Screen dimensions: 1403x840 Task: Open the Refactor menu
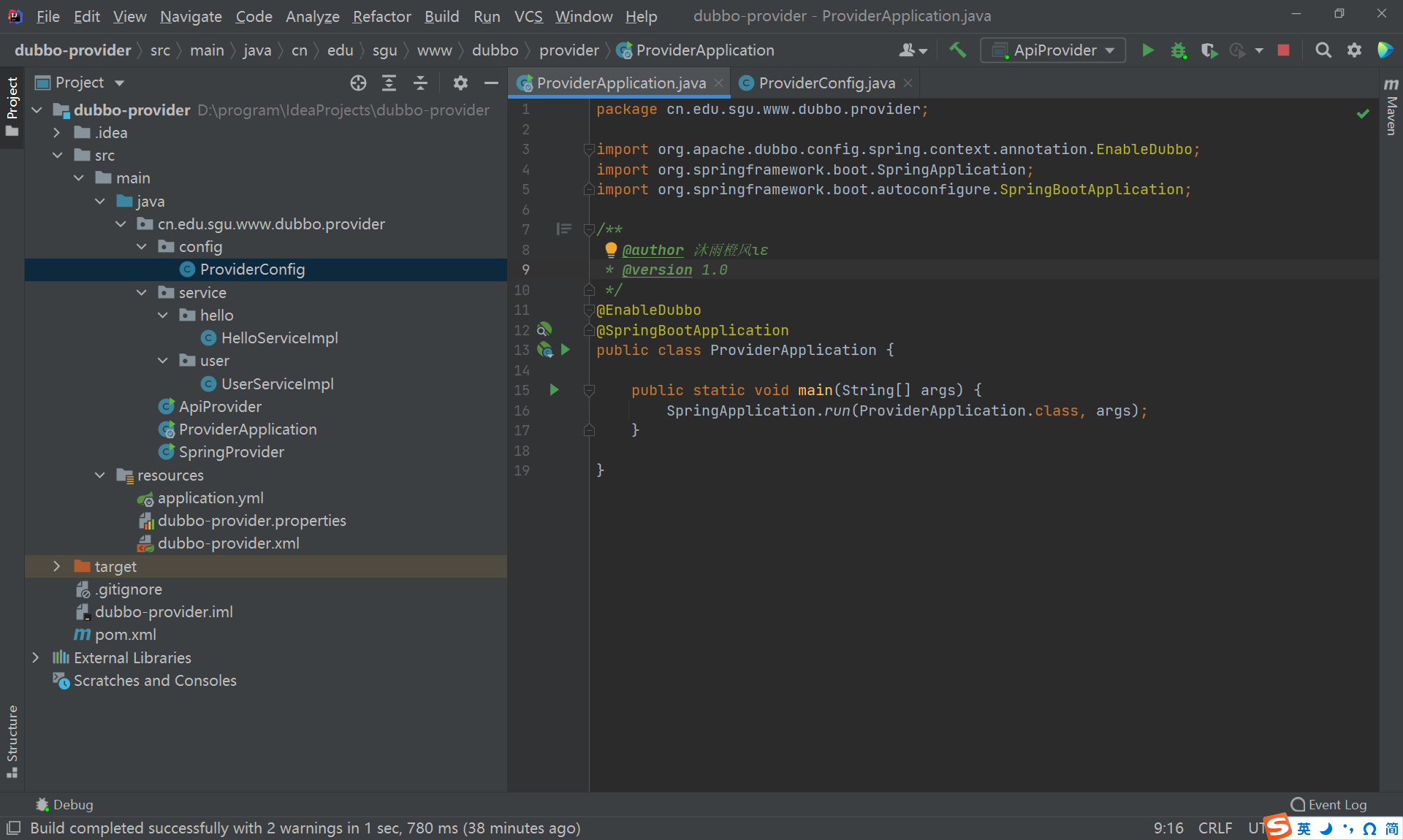pos(381,16)
